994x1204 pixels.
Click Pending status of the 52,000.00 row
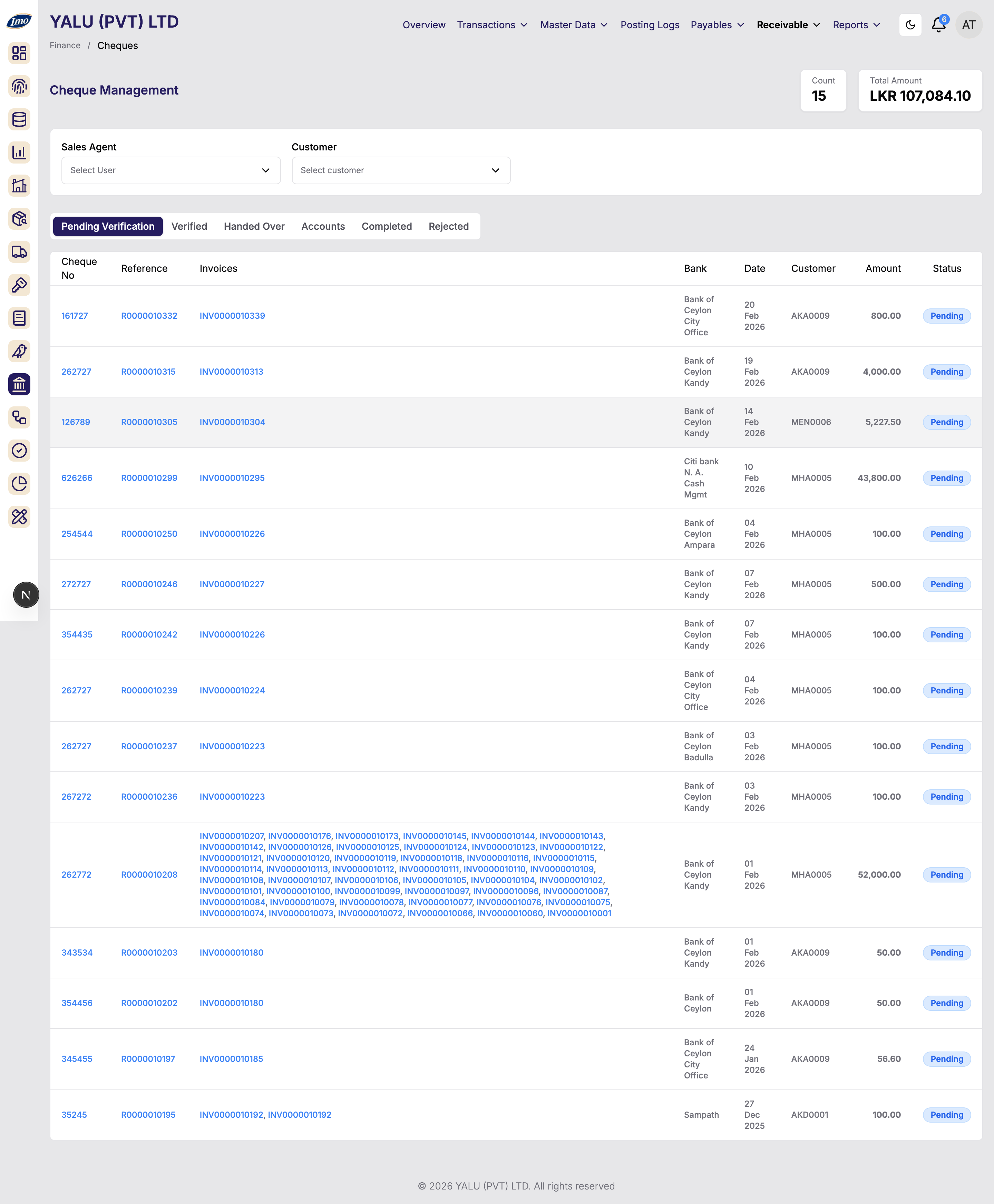(x=946, y=875)
